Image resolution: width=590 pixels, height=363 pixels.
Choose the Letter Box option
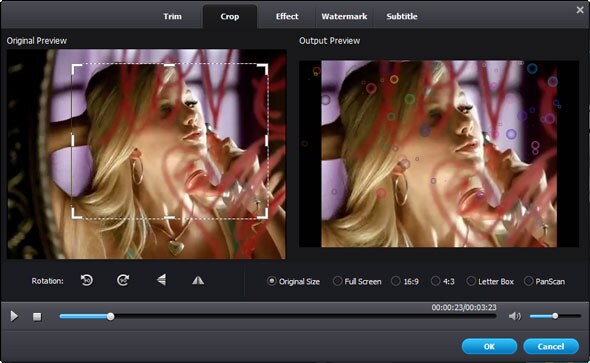(x=490, y=281)
